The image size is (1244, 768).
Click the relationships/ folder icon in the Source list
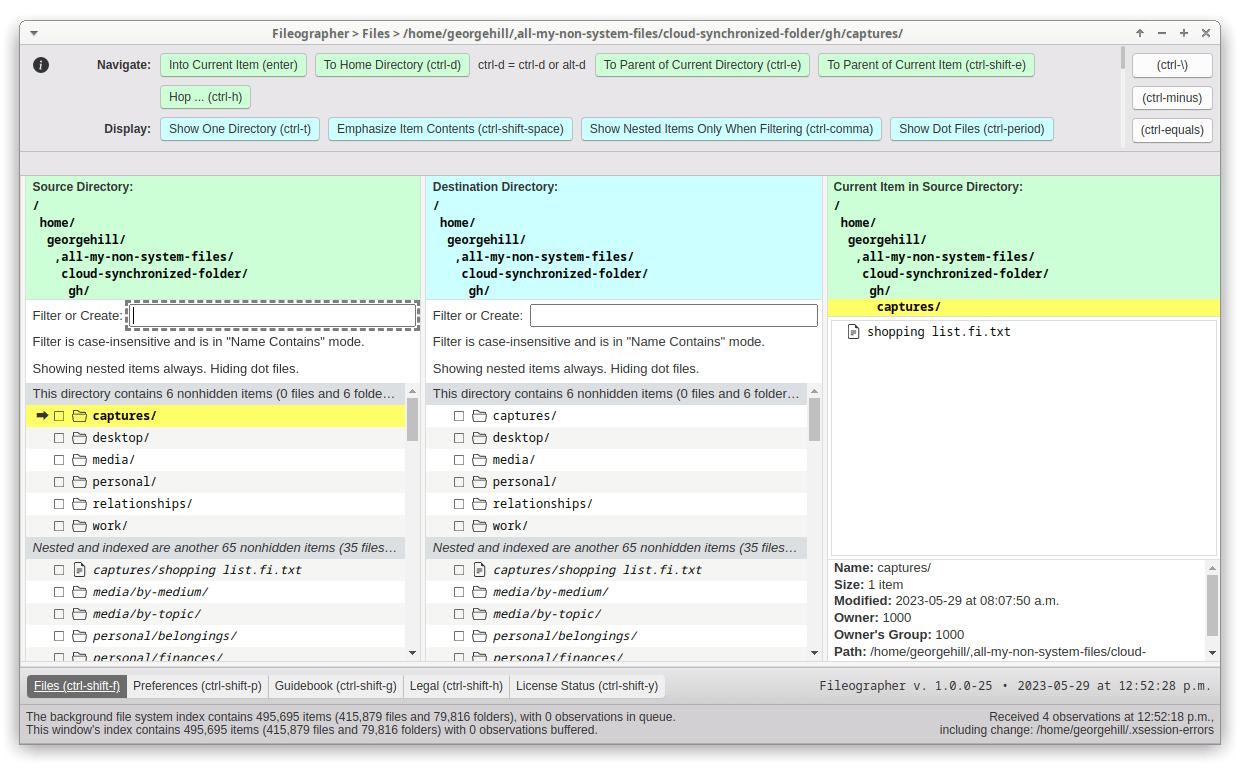click(x=80, y=504)
